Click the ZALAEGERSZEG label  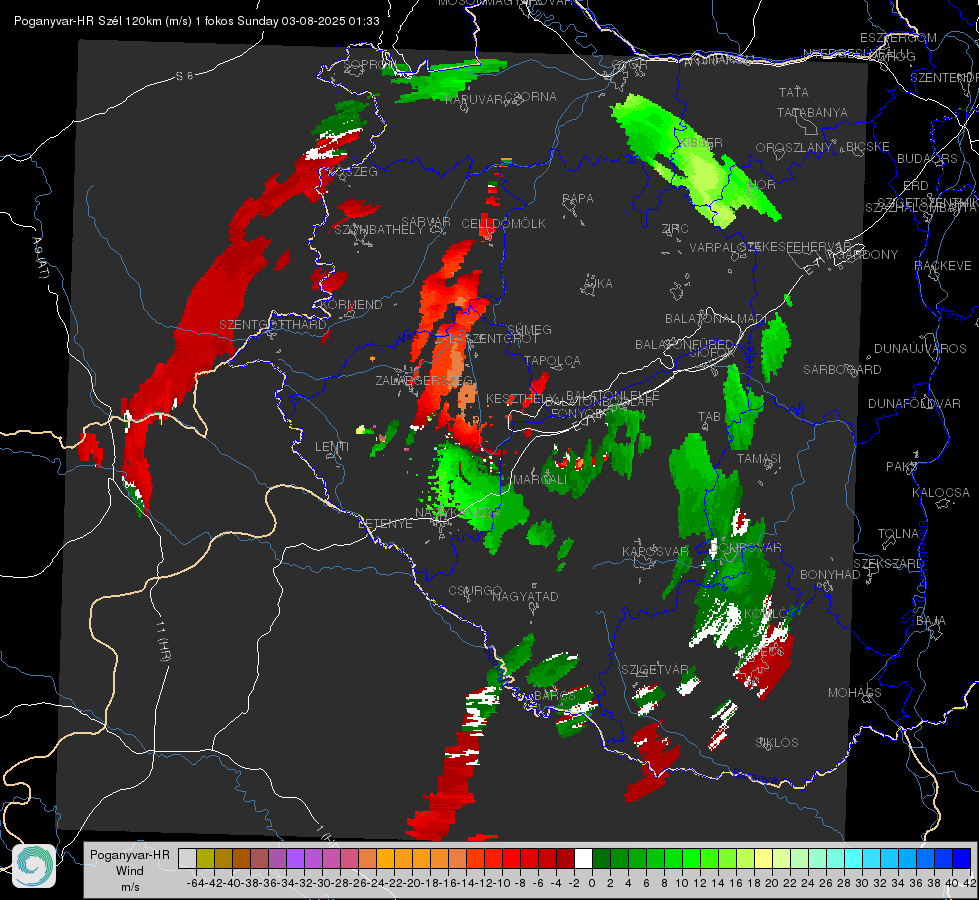(x=425, y=381)
